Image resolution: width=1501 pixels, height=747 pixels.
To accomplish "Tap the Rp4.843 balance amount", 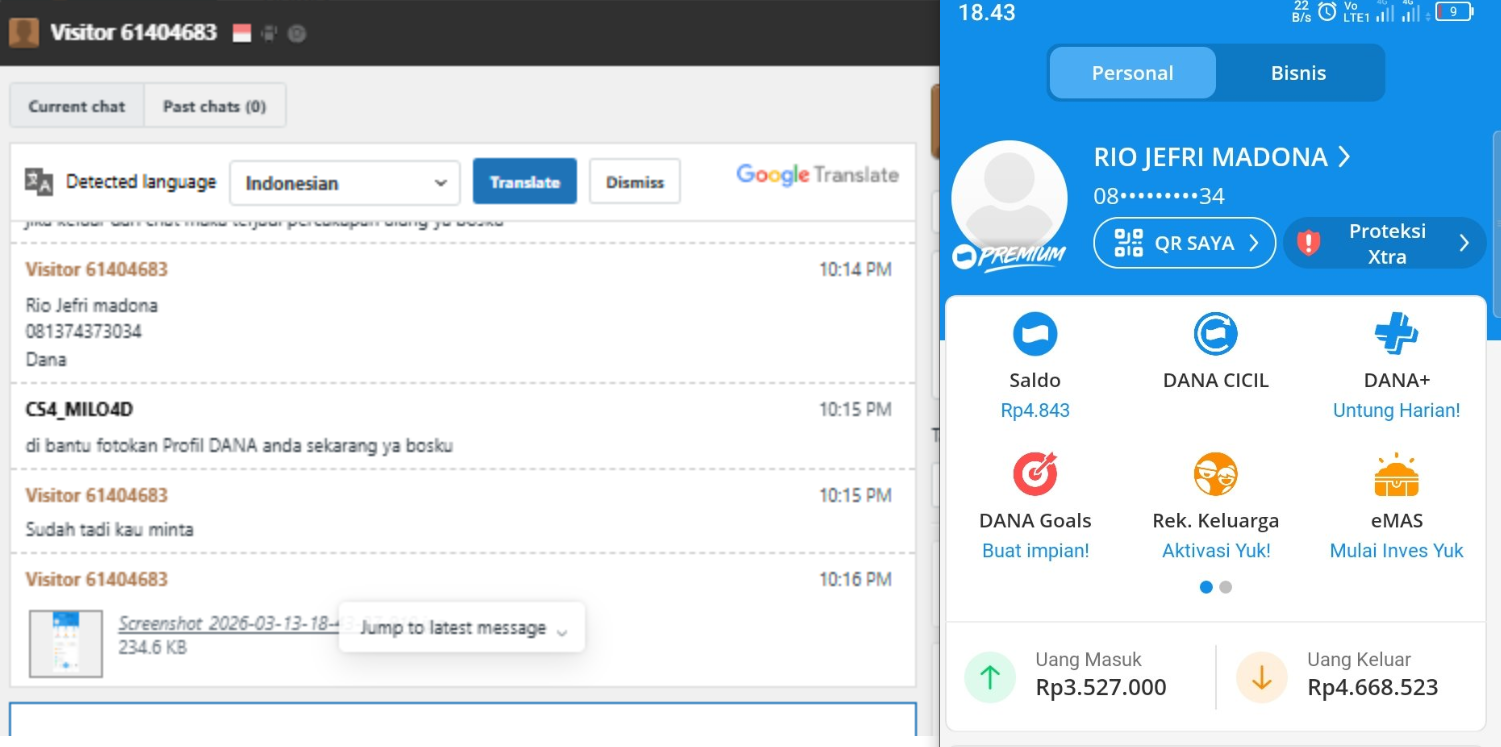I will [x=1035, y=410].
